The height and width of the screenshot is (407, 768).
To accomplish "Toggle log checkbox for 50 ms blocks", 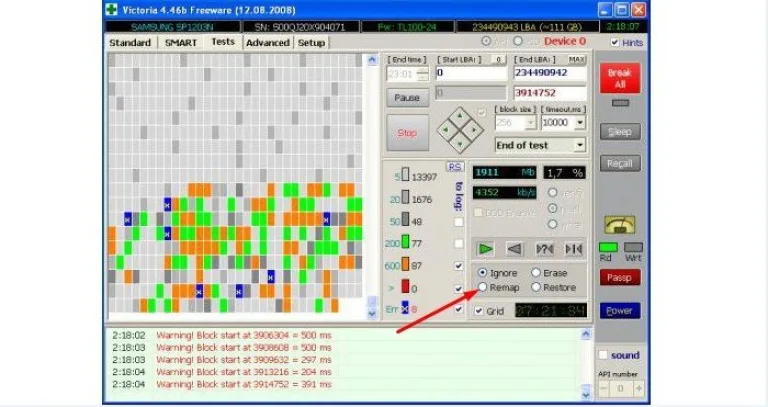I will click(x=458, y=222).
